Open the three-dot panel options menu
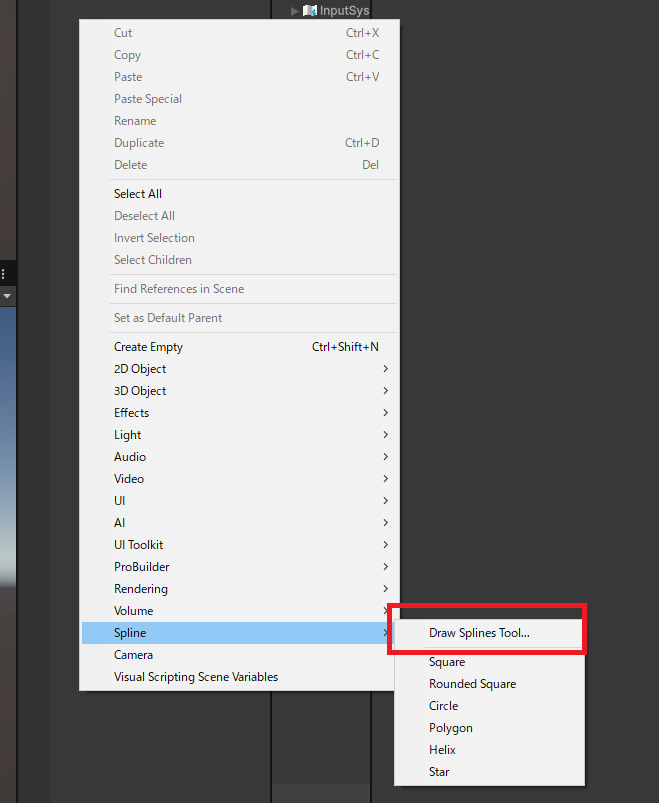Screen dimensions: 659x803 [x=3, y=273]
